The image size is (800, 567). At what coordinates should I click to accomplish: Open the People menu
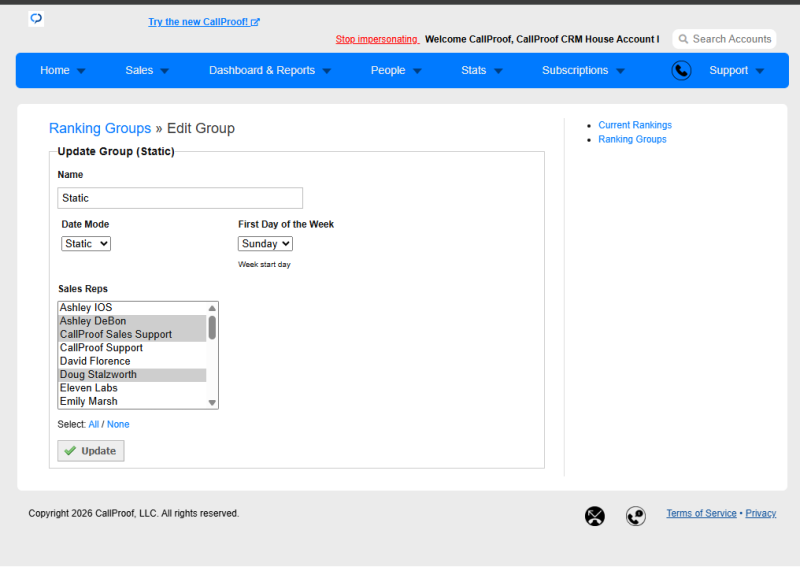tap(396, 70)
